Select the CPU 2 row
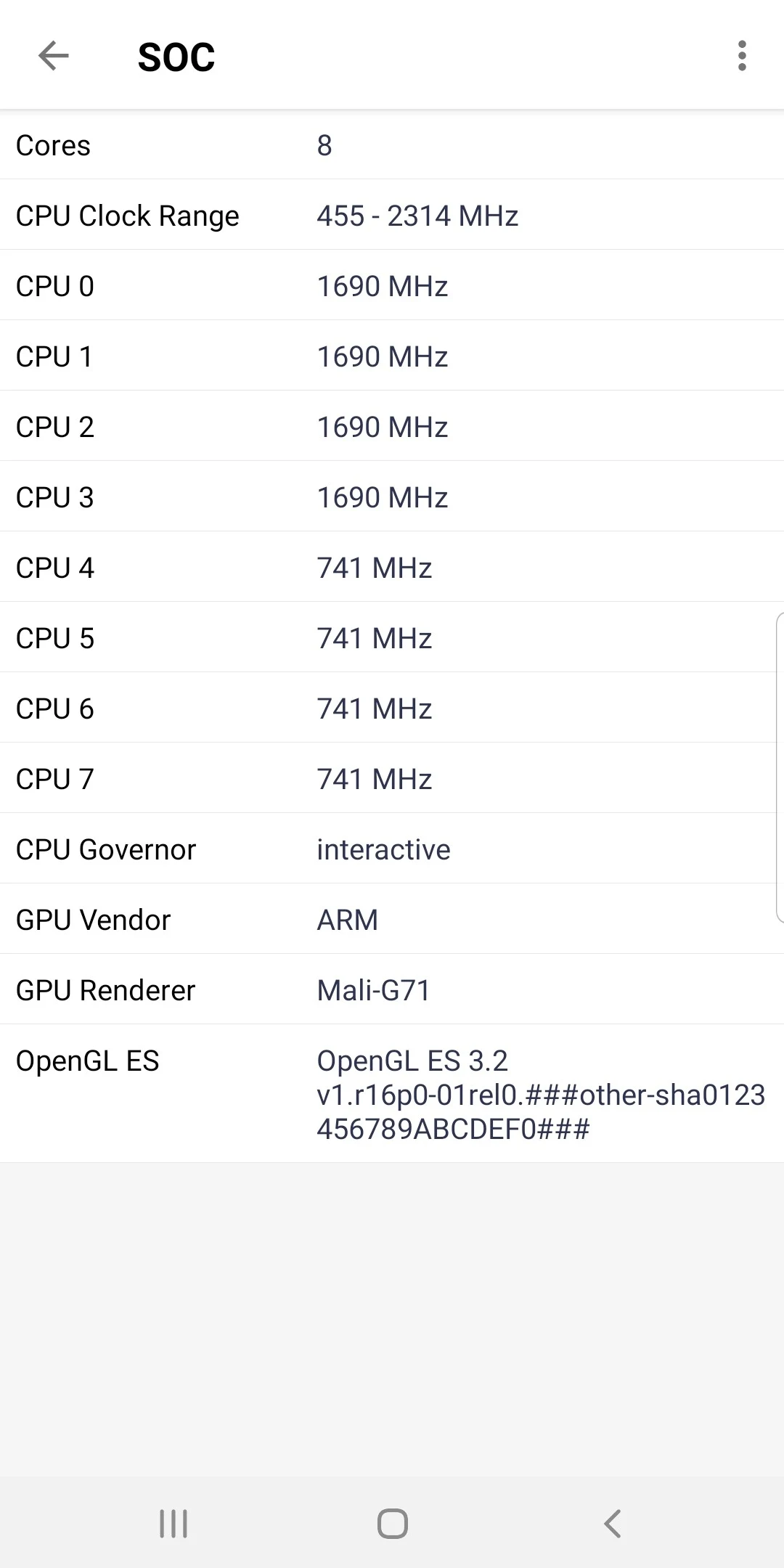Image resolution: width=784 pixels, height=1568 pixels. (392, 427)
